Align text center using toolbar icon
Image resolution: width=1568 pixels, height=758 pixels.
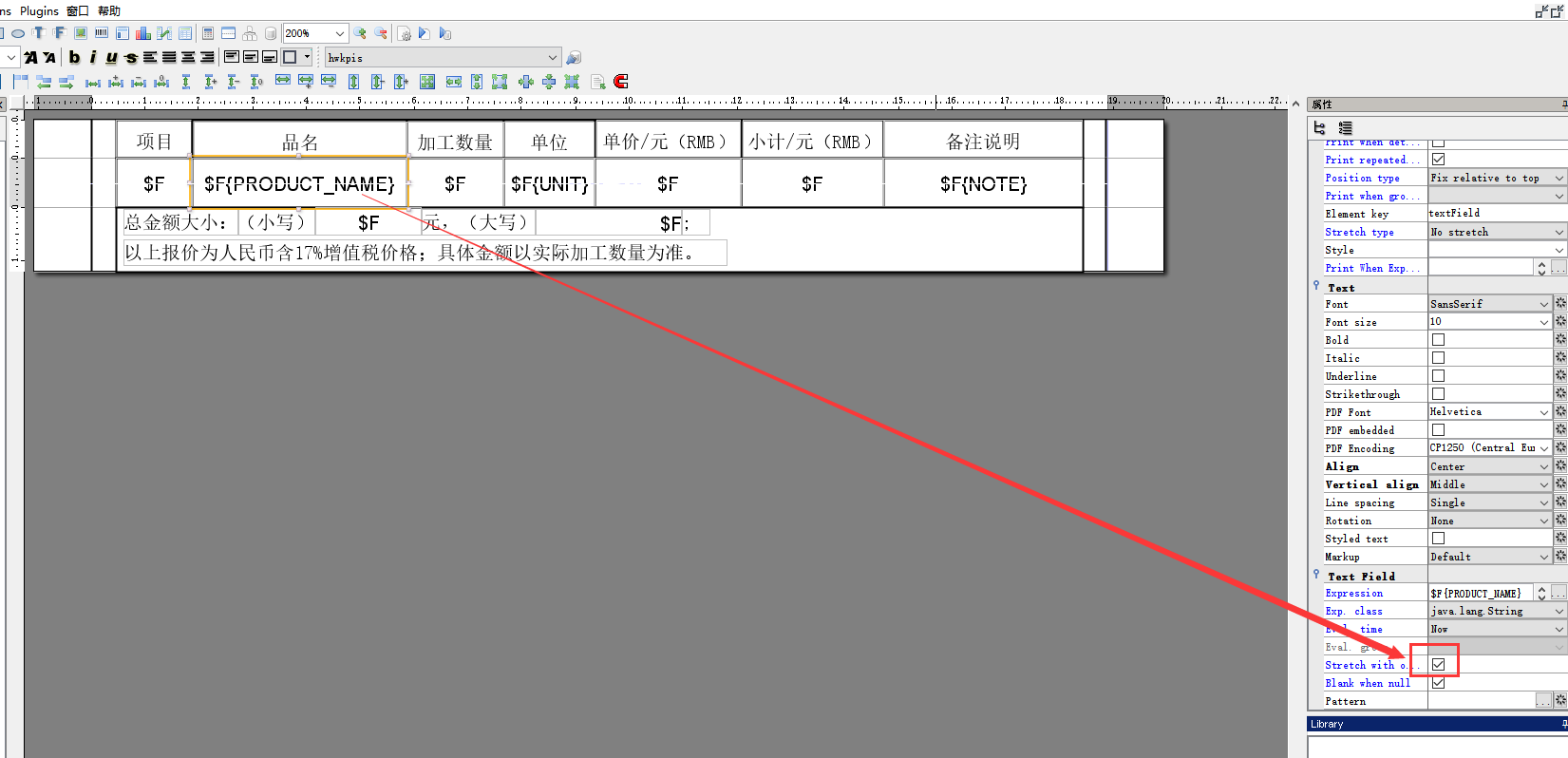tap(188, 57)
